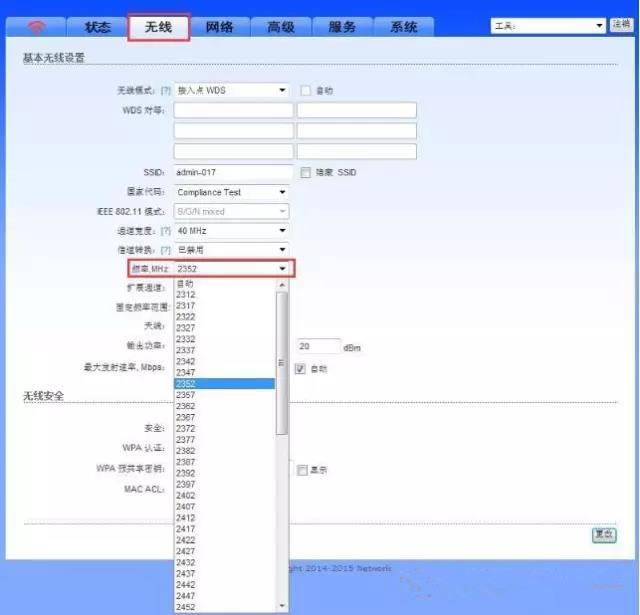This screenshot has height=615, width=640.
Task: Select frequency 2372 in the list
Action: click(x=224, y=429)
